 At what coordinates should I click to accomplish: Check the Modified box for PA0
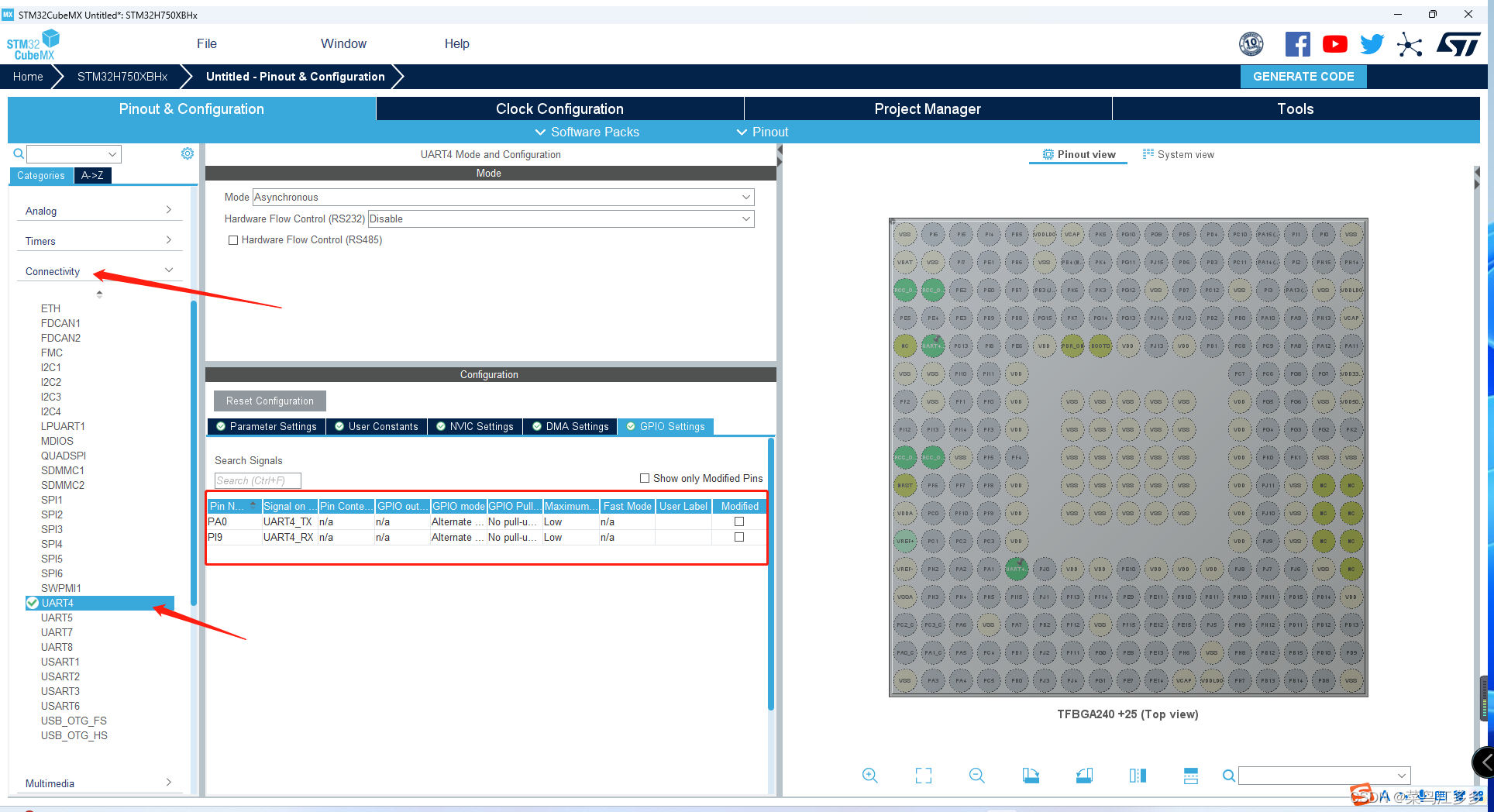click(739, 521)
